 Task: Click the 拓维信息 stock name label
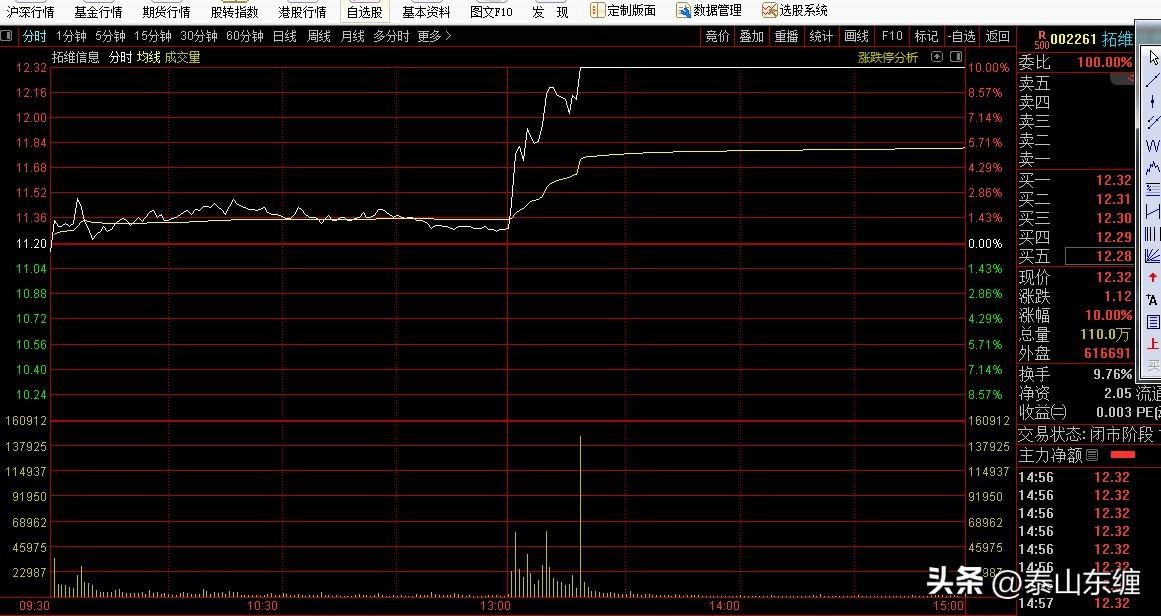[76, 57]
